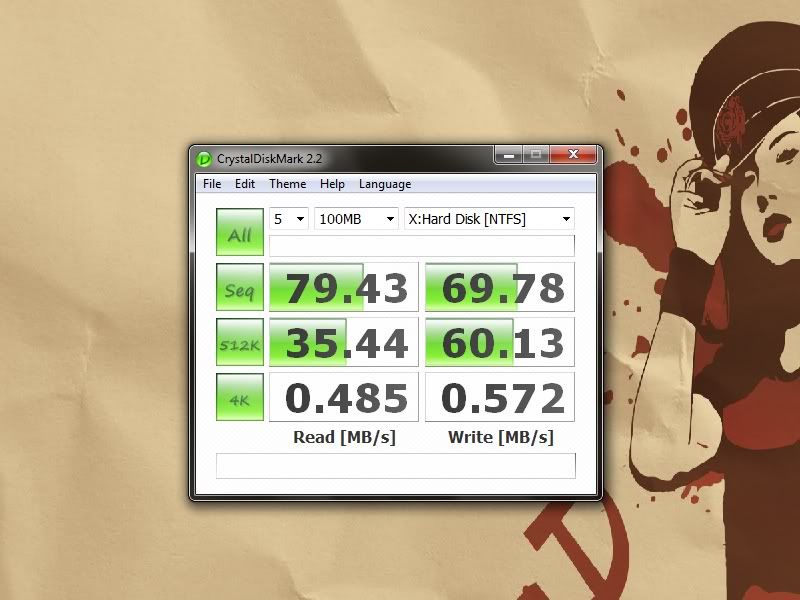Click the 4K write result 0.572
Viewport: 800px width, 600px height.
point(500,397)
